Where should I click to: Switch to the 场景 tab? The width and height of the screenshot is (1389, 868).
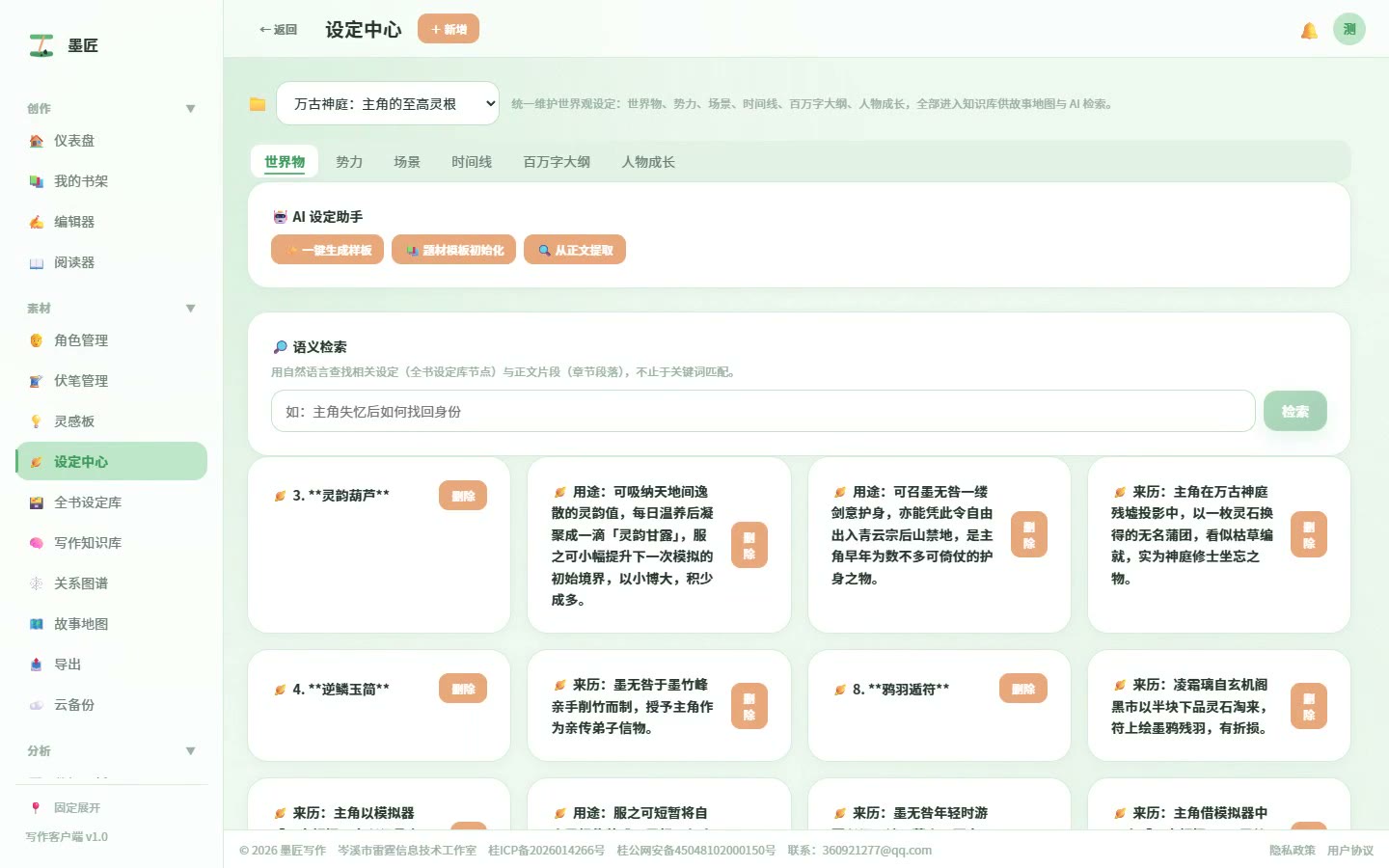click(407, 162)
